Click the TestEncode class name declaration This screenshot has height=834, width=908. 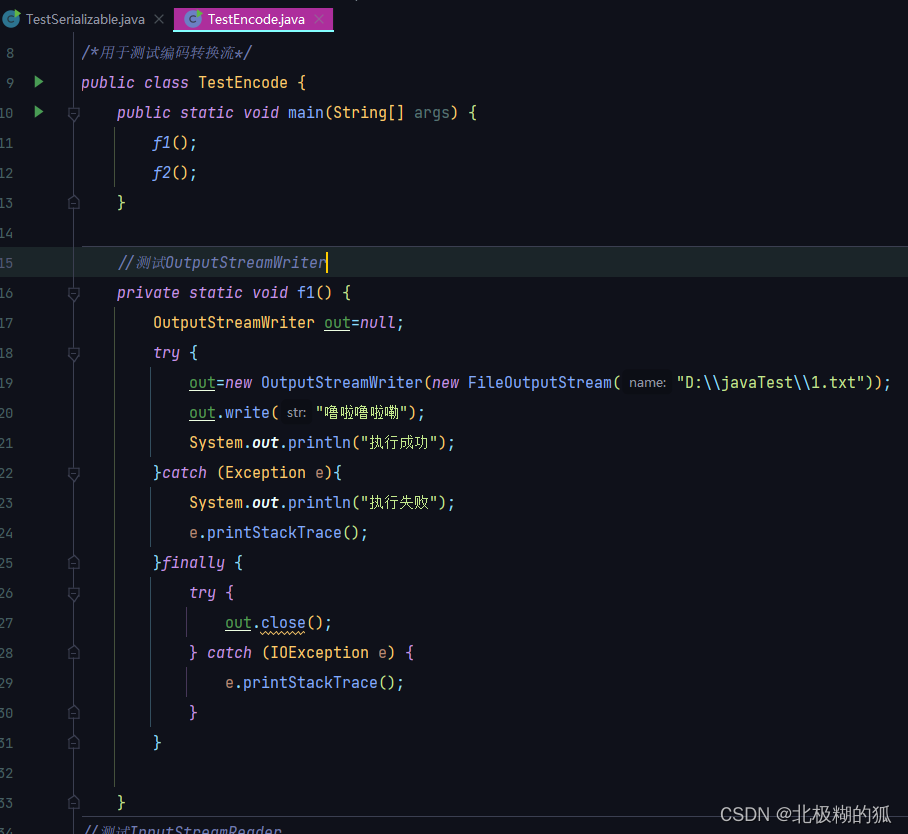click(x=243, y=82)
